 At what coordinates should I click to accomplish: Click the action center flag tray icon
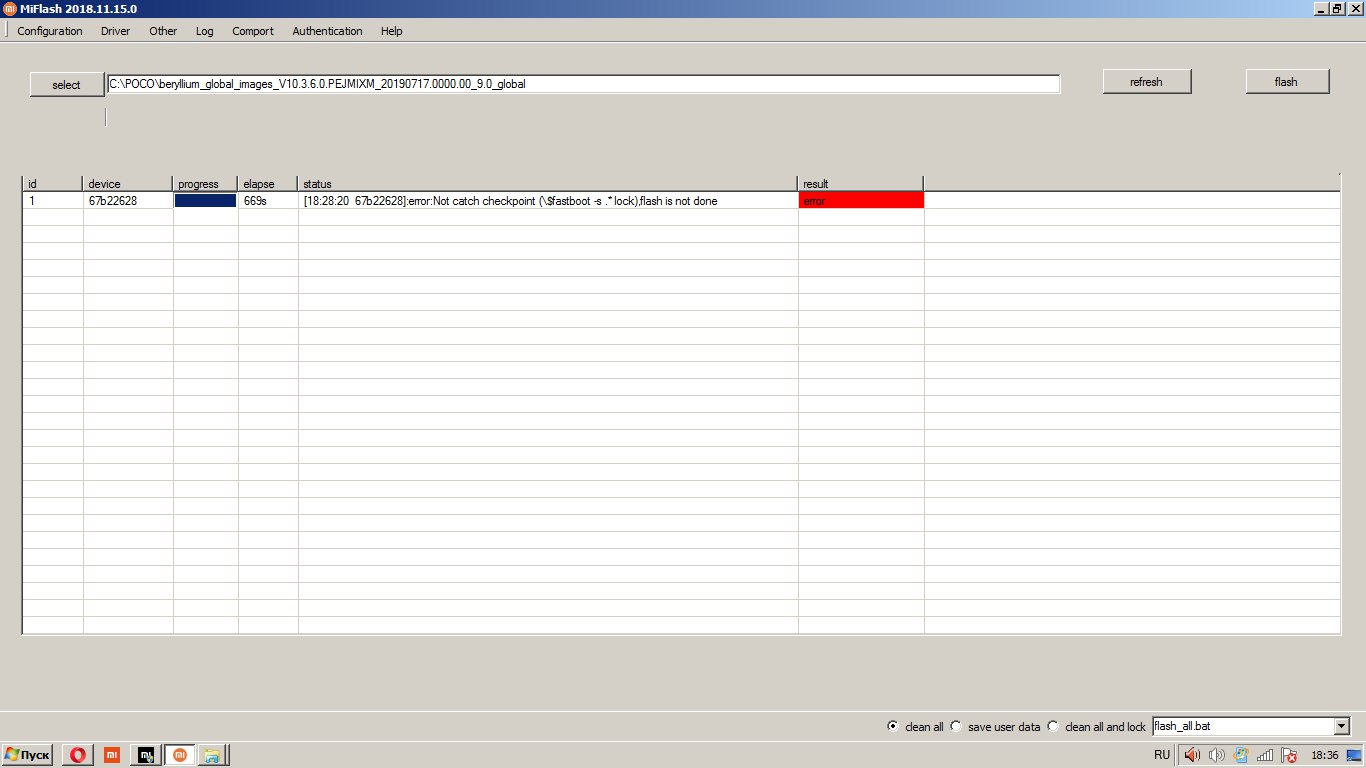[x=1290, y=755]
